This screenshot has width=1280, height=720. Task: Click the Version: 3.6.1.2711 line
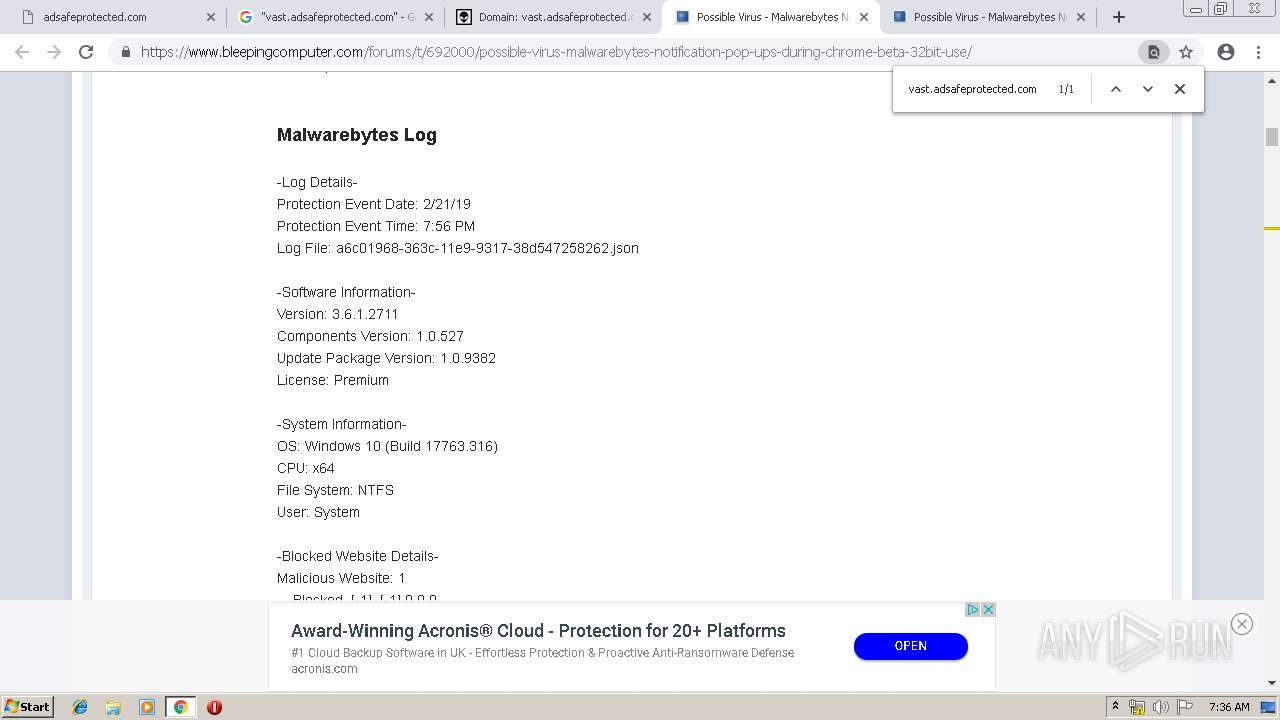pyautogui.click(x=338, y=314)
